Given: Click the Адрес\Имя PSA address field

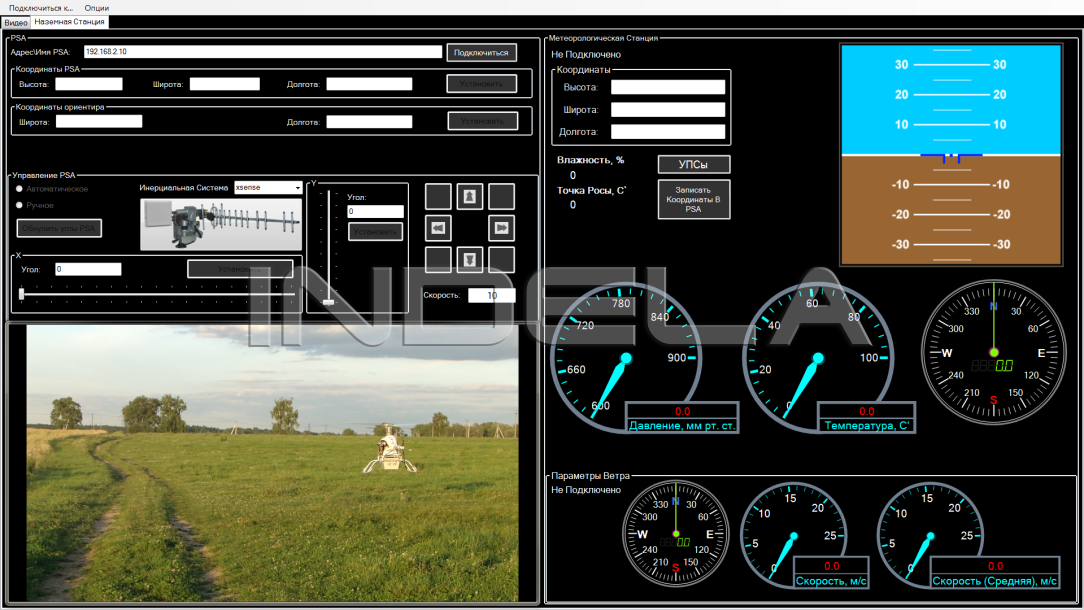Looking at the screenshot, I should click(262, 52).
